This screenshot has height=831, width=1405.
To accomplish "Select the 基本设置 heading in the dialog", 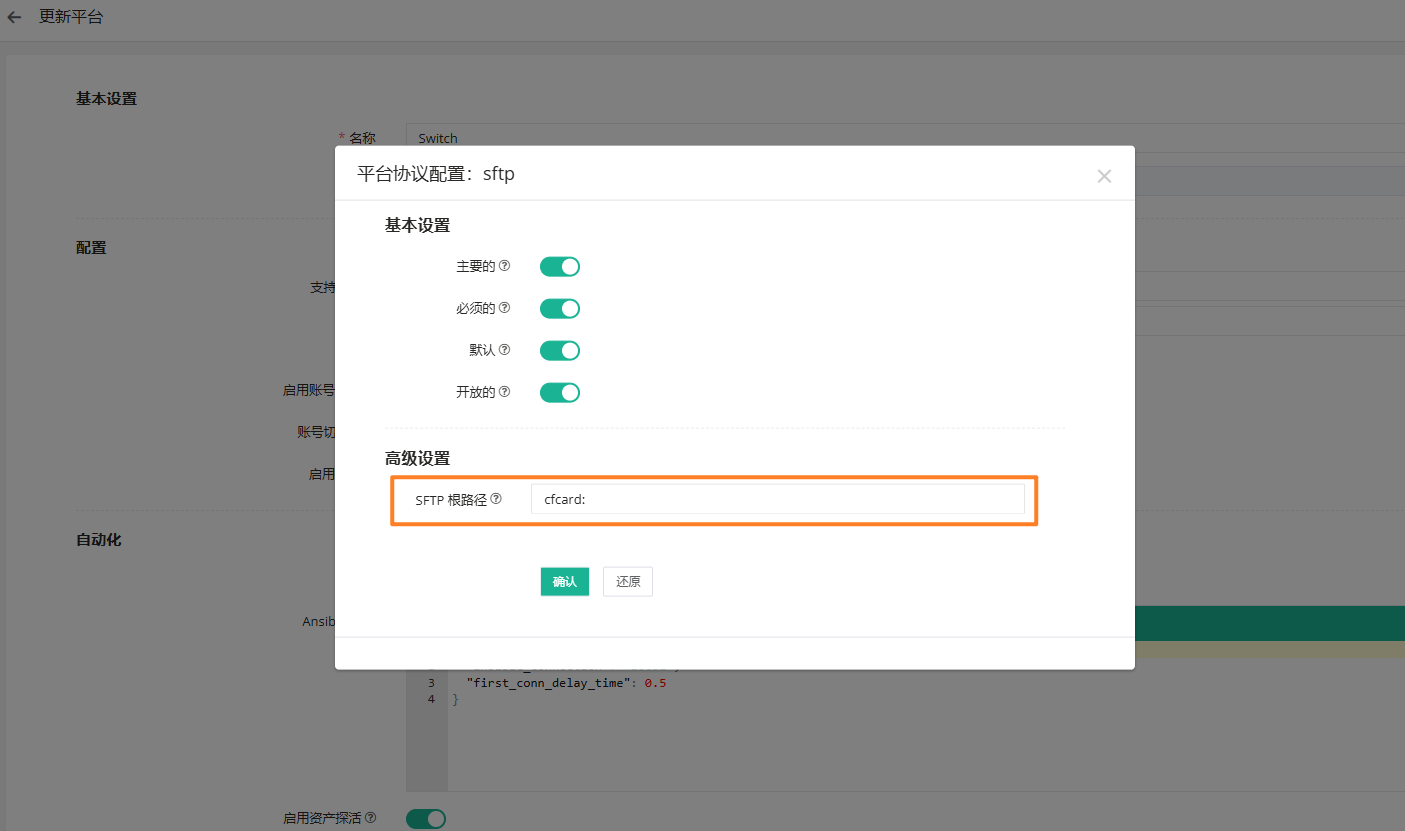I will (x=417, y=225).
